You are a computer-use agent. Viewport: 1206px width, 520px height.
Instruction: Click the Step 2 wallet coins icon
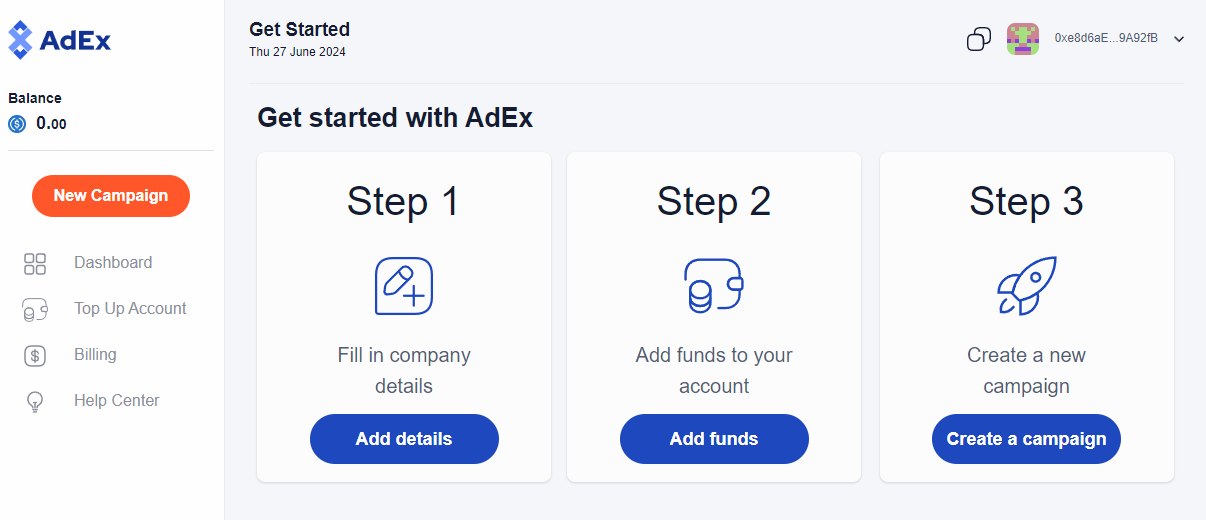click(x=714, y=286)
